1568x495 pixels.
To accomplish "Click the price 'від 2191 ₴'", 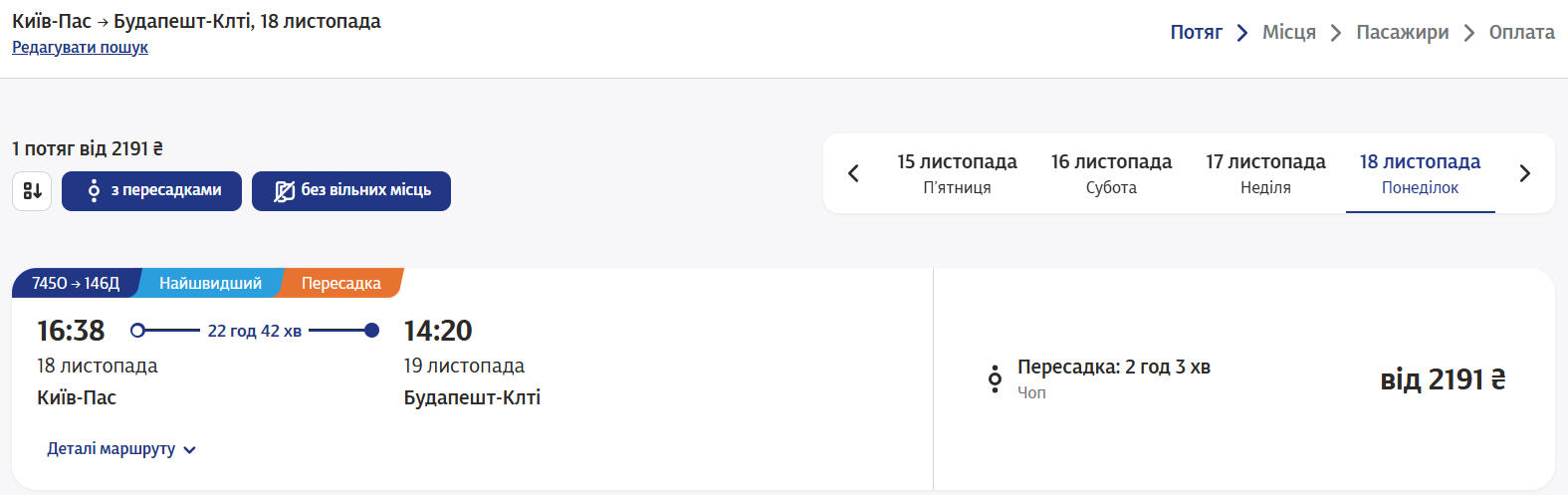I will pos(1443,379).
